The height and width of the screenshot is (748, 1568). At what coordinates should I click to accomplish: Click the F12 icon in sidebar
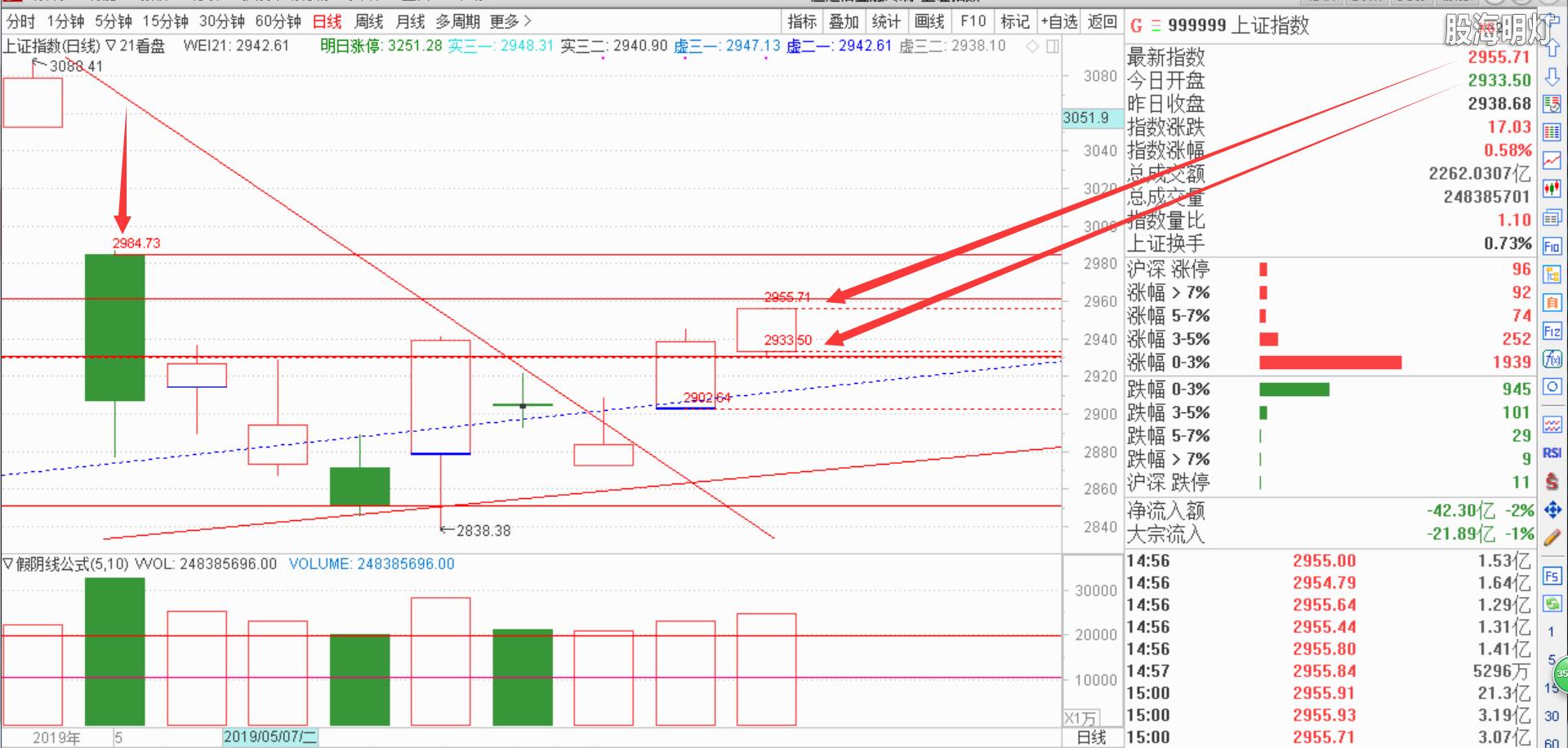(x=1552, y=331)
